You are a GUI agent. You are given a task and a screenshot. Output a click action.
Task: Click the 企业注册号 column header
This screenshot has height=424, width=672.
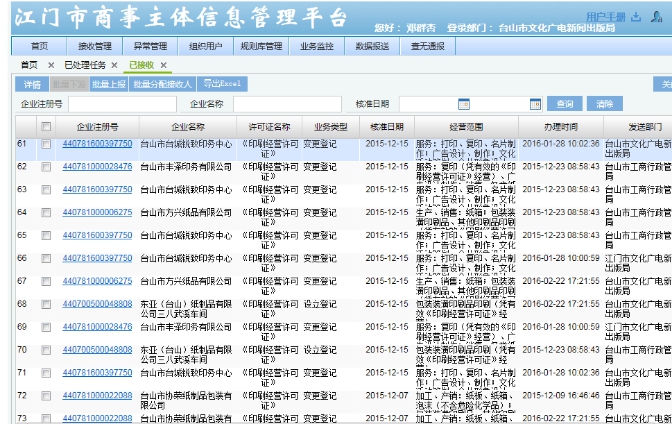pos(97,127)
